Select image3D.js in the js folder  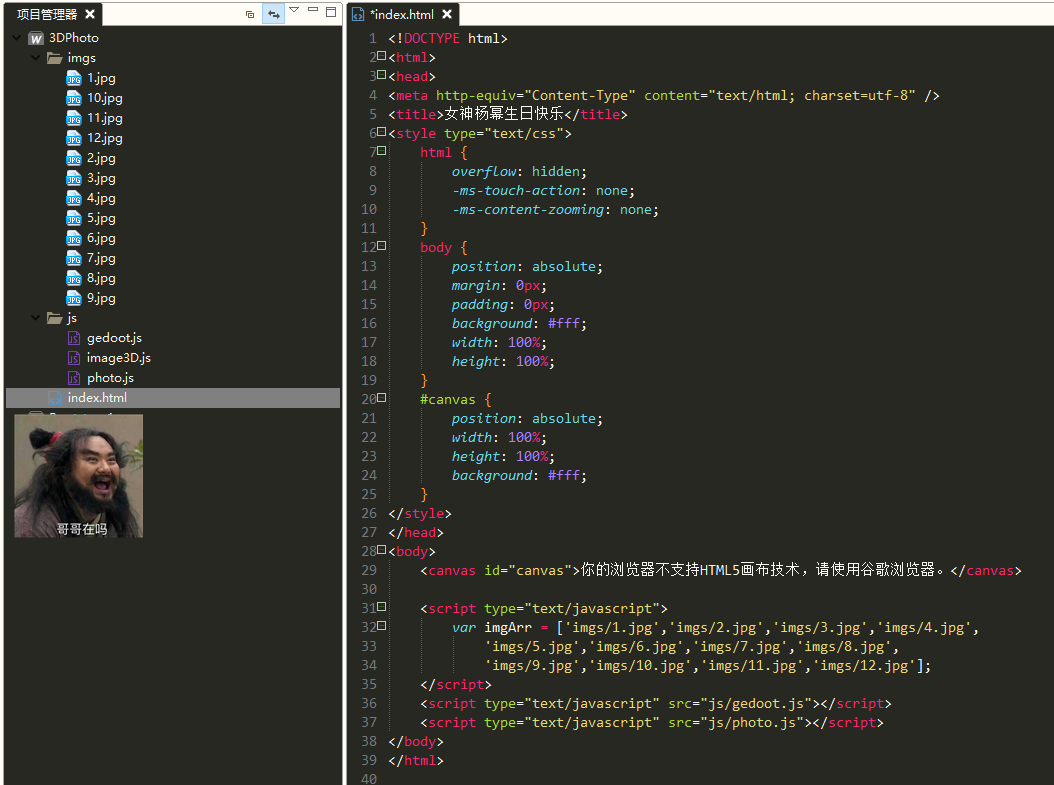pyautogui.click(x=118, y=358)
